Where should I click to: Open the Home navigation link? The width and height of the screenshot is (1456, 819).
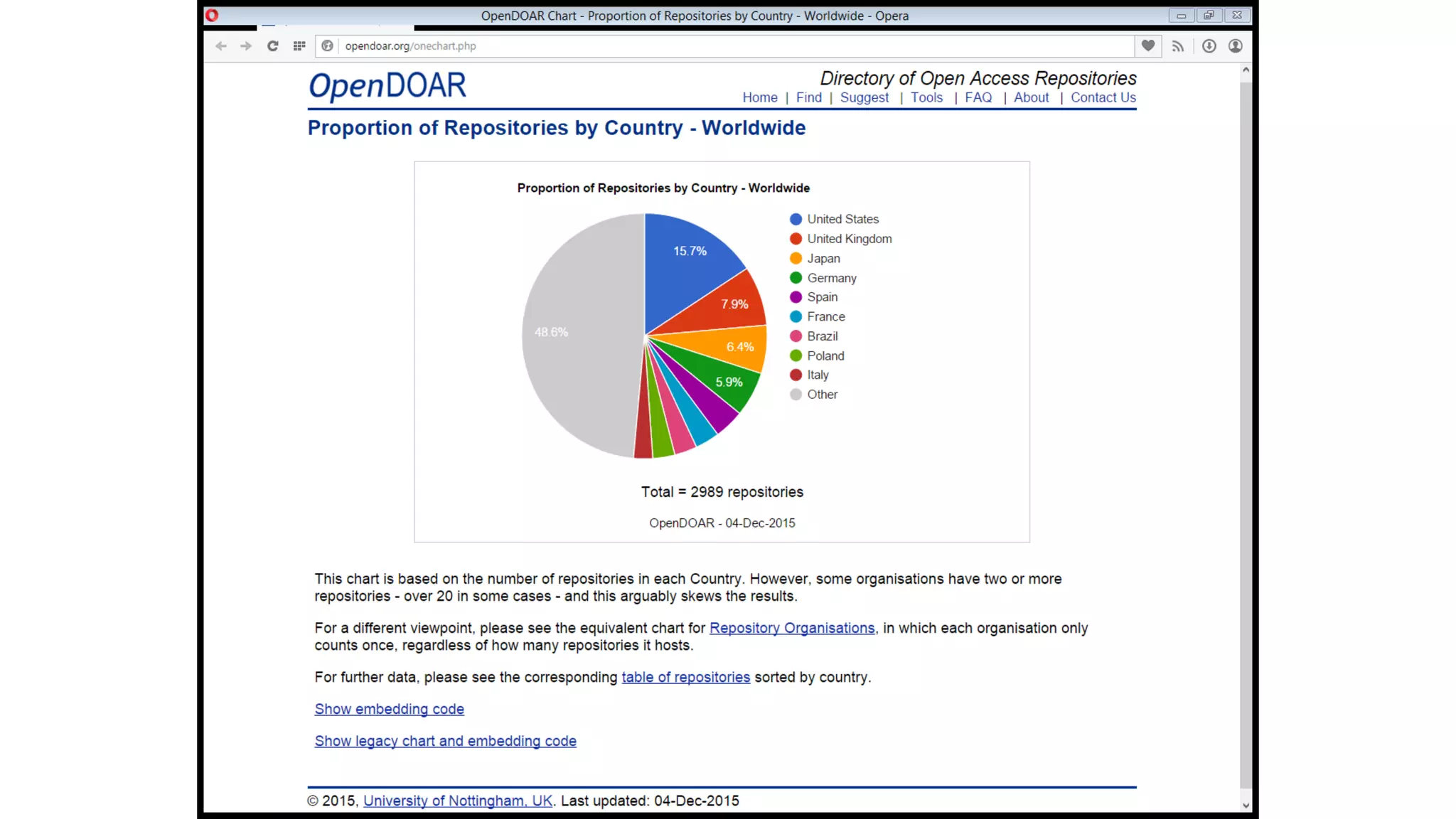(760, 97)
